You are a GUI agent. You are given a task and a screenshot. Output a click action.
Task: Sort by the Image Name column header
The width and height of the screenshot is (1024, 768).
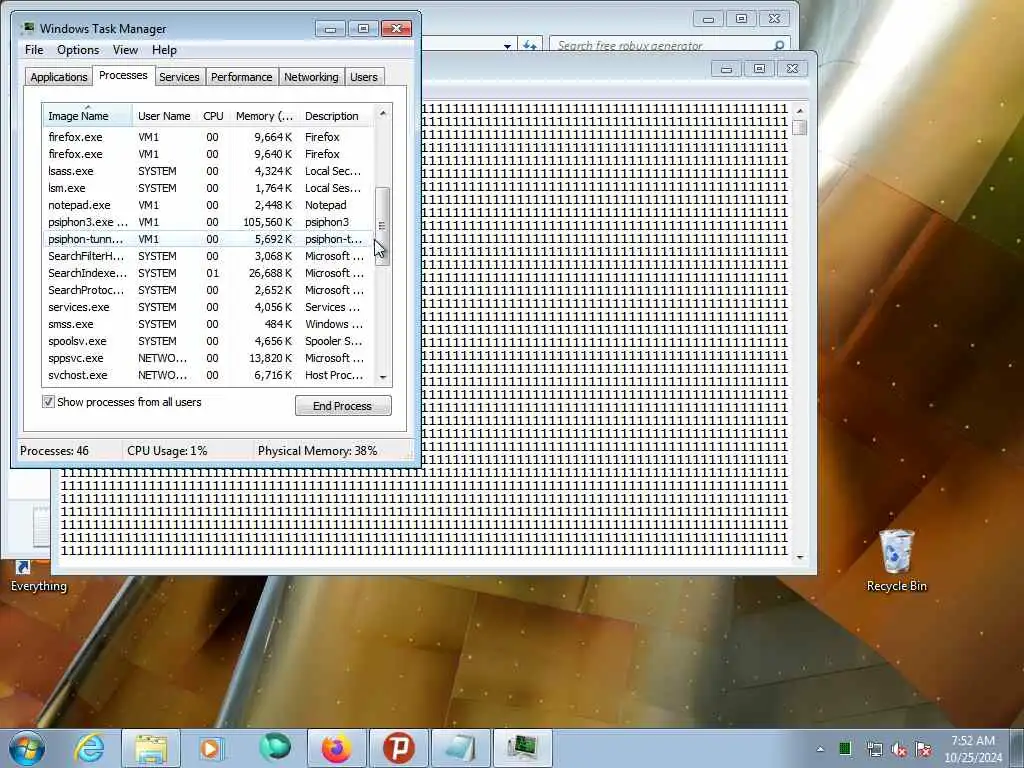88,116
